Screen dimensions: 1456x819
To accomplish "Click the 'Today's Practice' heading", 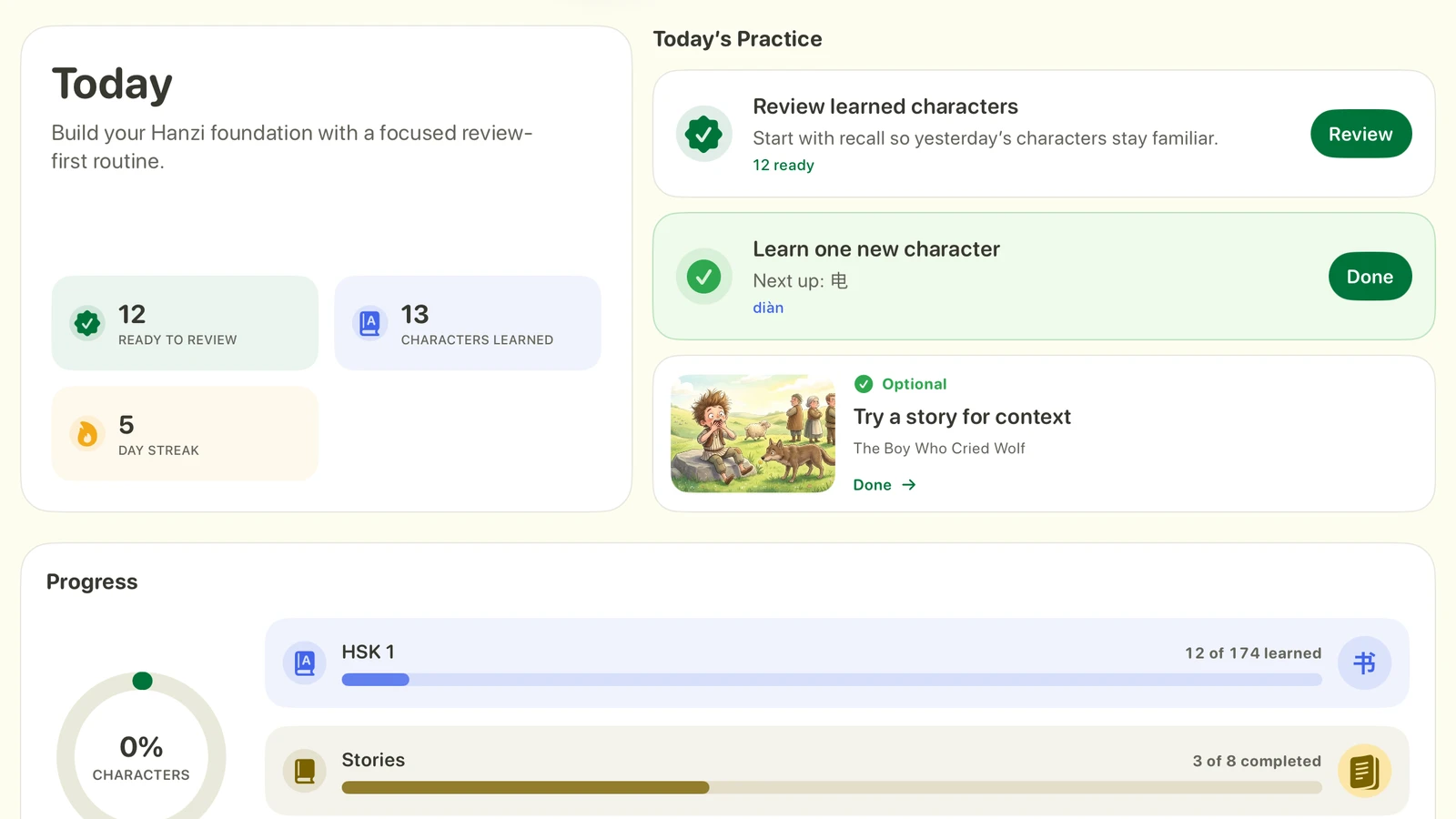I will 737,39.
